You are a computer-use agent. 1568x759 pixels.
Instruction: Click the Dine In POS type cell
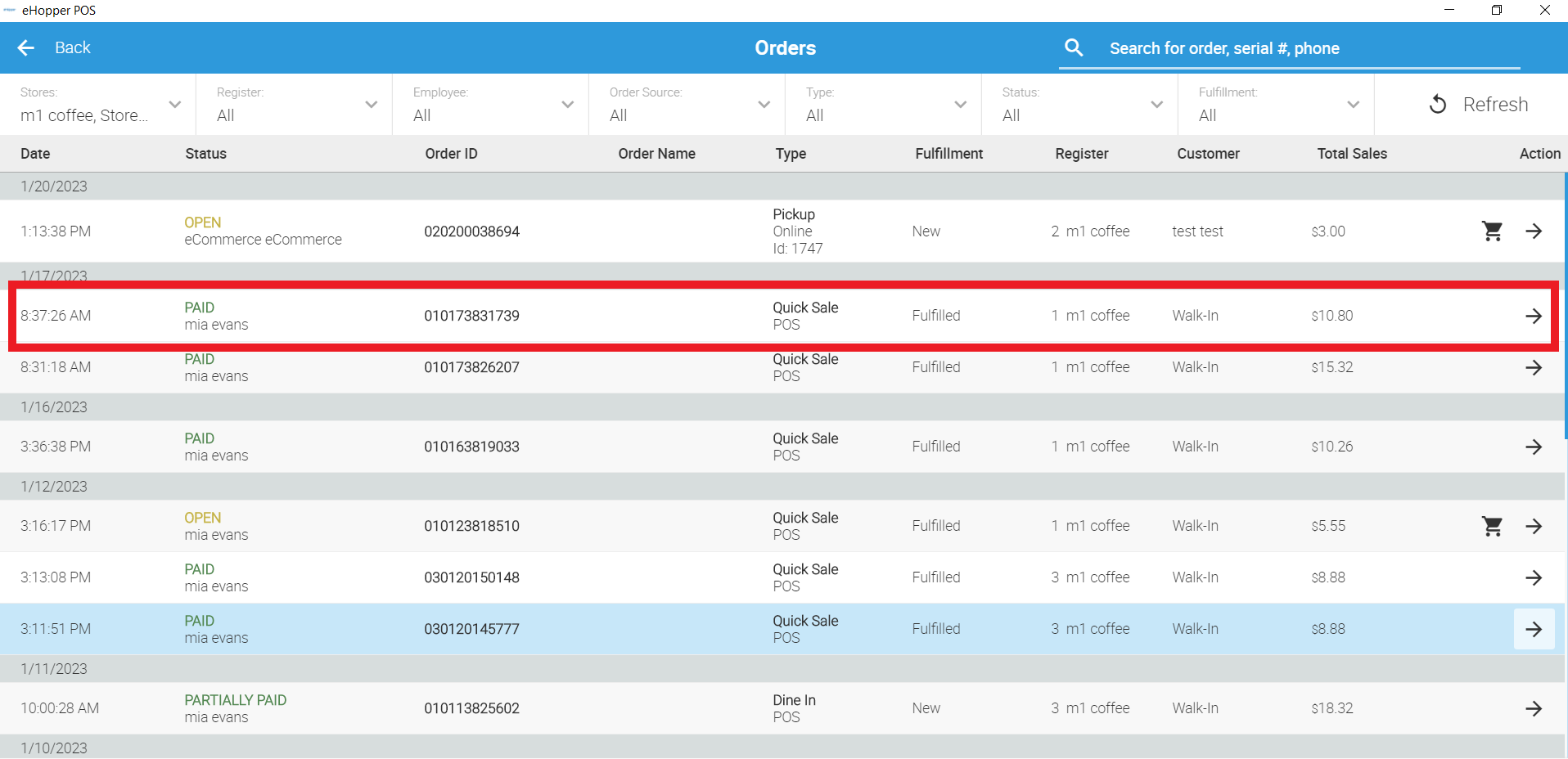[795, 708]
